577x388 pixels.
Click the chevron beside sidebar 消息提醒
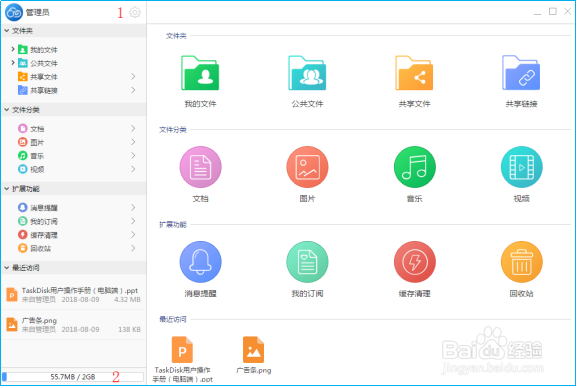(133, 208)
